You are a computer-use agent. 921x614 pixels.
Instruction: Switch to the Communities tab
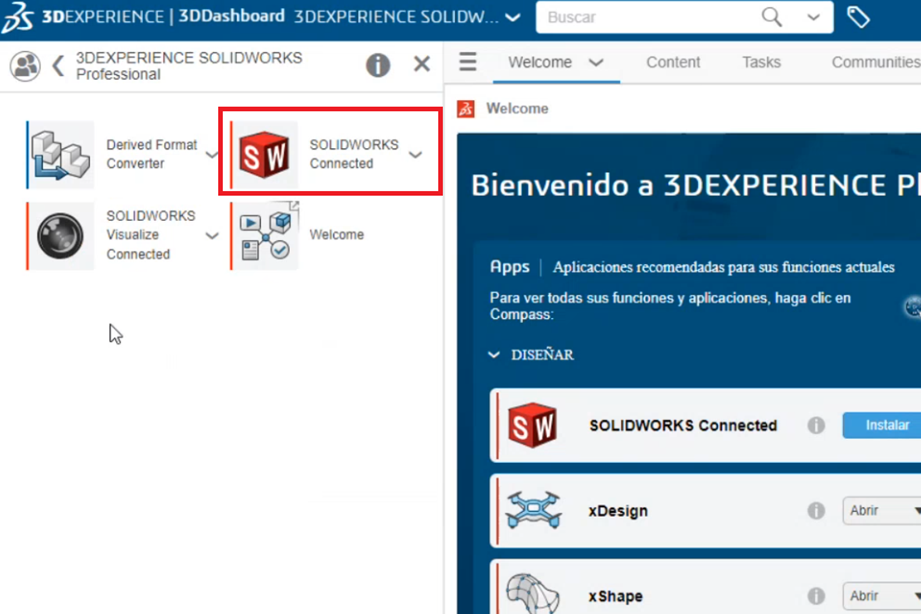876,62
